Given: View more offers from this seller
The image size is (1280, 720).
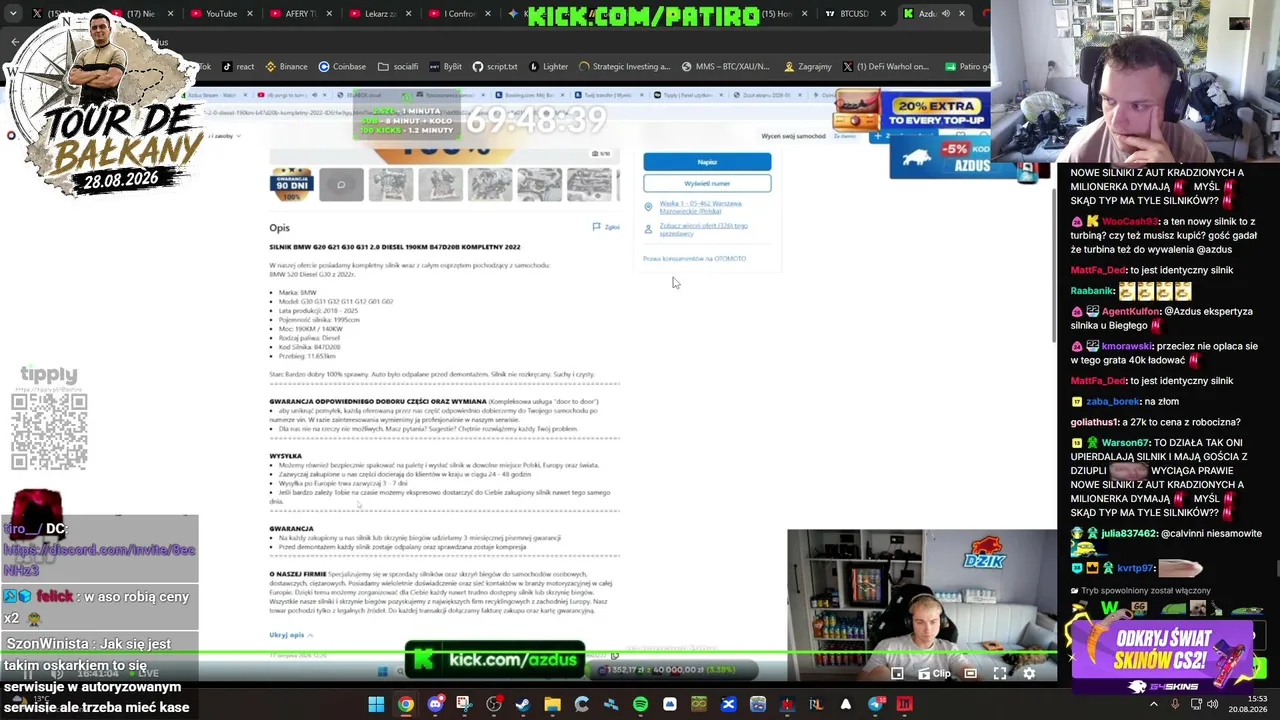Looking at the screenshot, I should click(x=703, y=229).
